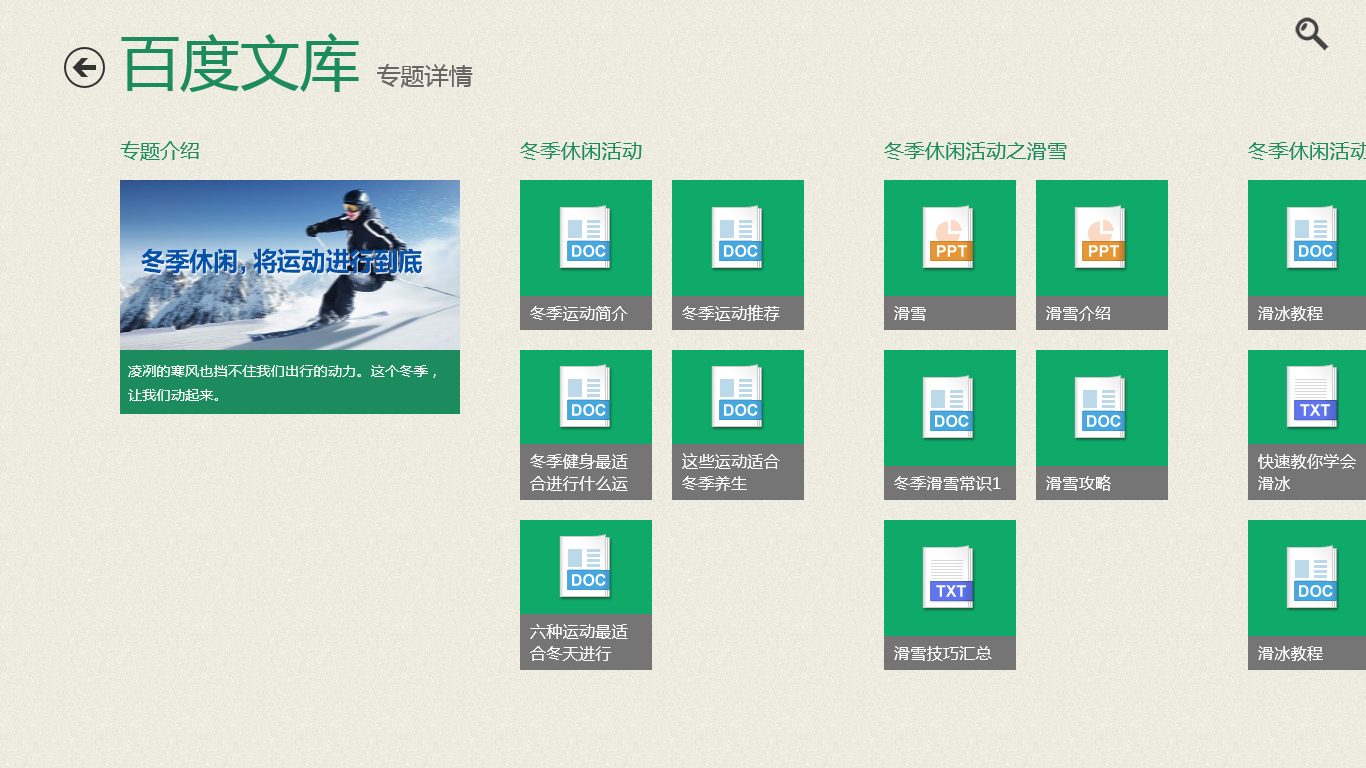Click DOC icon of 冬季滑雪常识1
Image resolution: width=1366 pixels, height=768 pixels.
(x=949, y=408)
